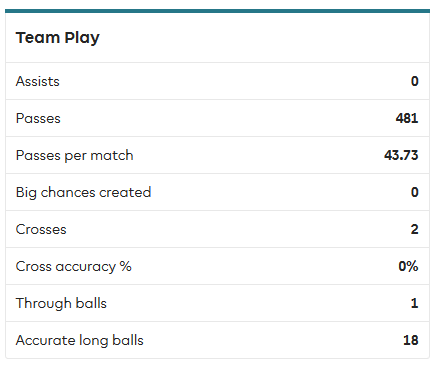Select the Assists stat label

click(x=38, y=81)
